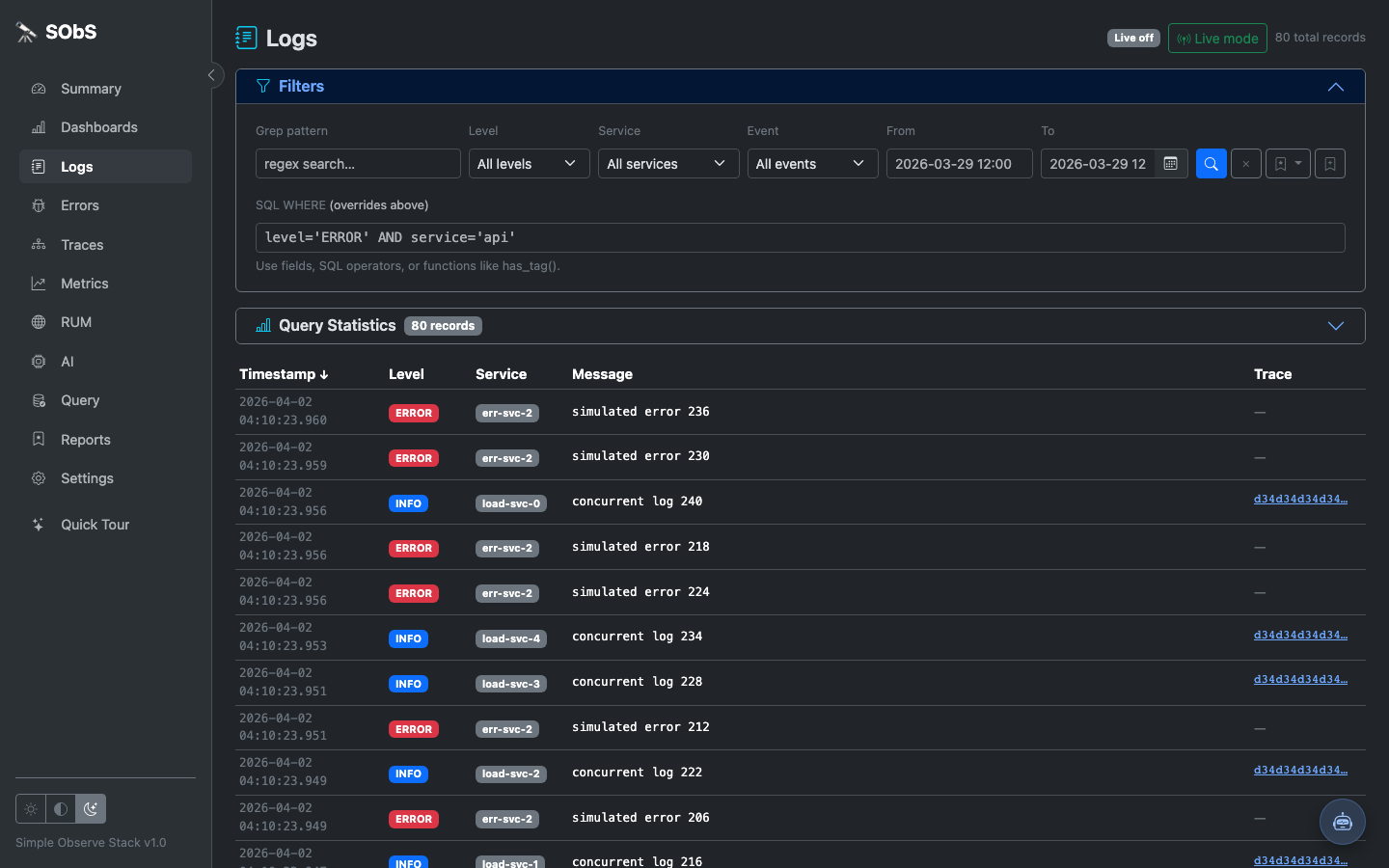Click the Query database icon
Image resolution: width=1389 pixels, height=868 pixels.
(x=39, y=400)
